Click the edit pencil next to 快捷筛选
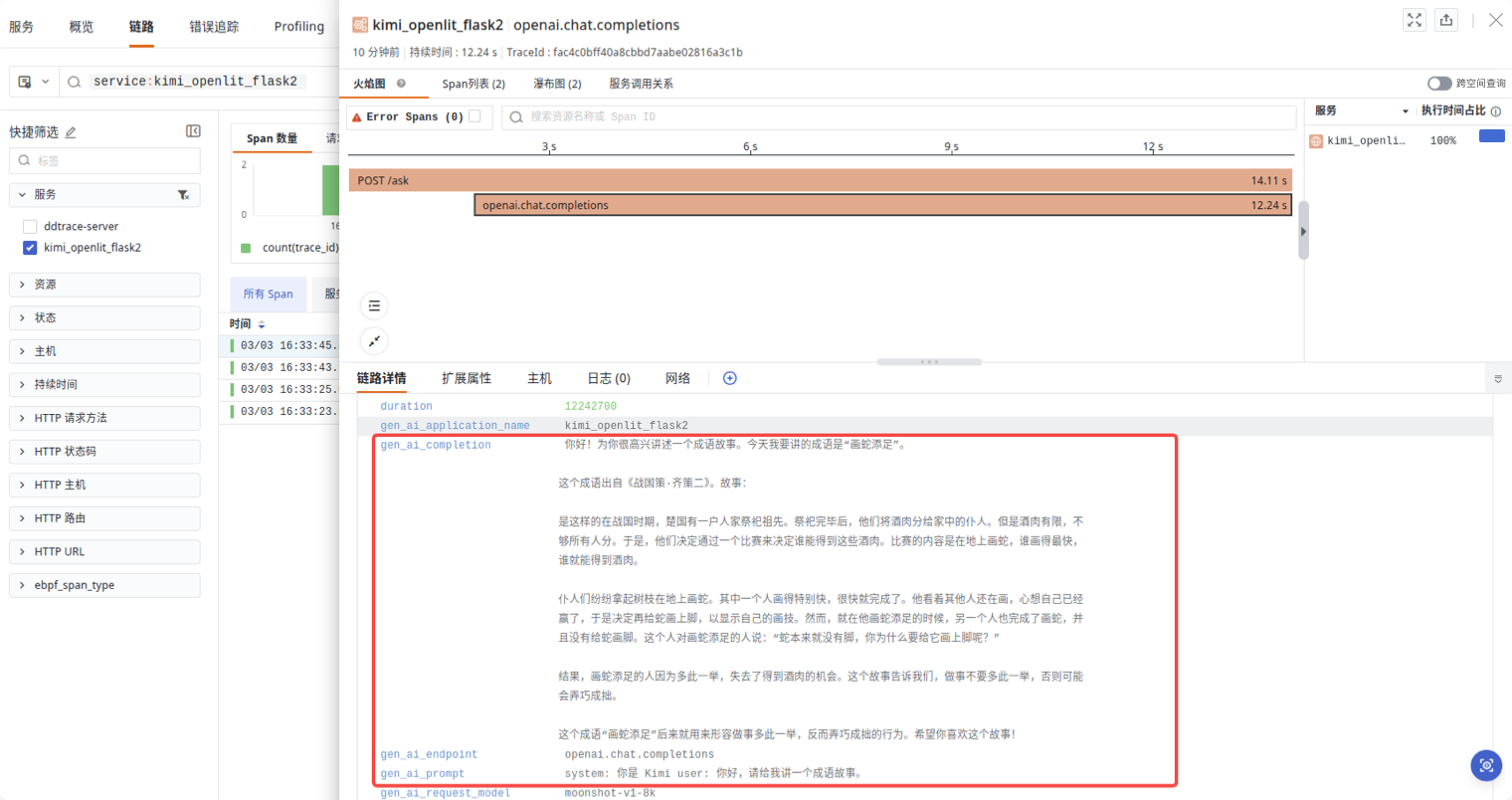This screenshot has width=1512, height=800. 71,132
